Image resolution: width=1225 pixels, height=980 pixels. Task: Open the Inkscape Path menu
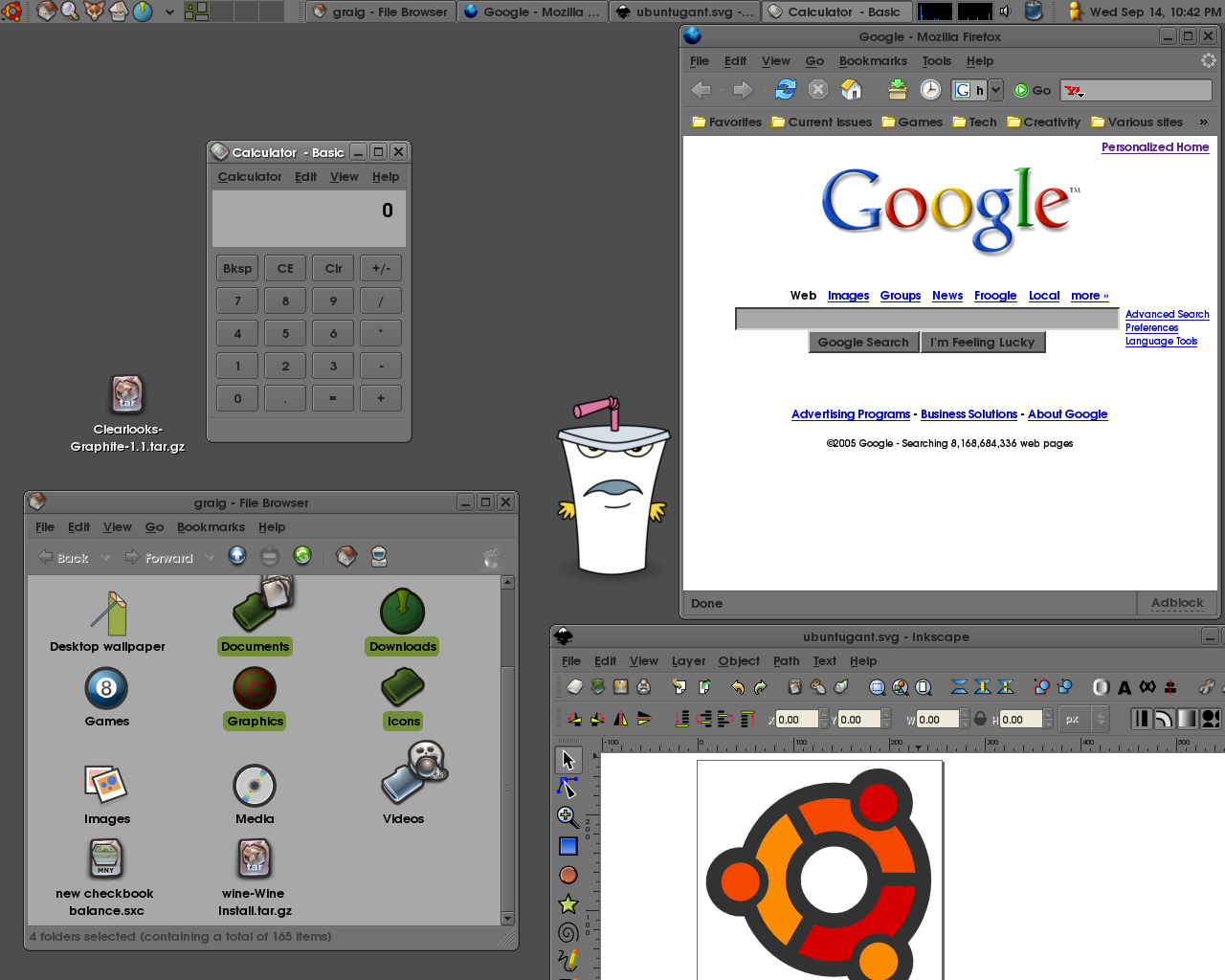click(x=786, y=661)
